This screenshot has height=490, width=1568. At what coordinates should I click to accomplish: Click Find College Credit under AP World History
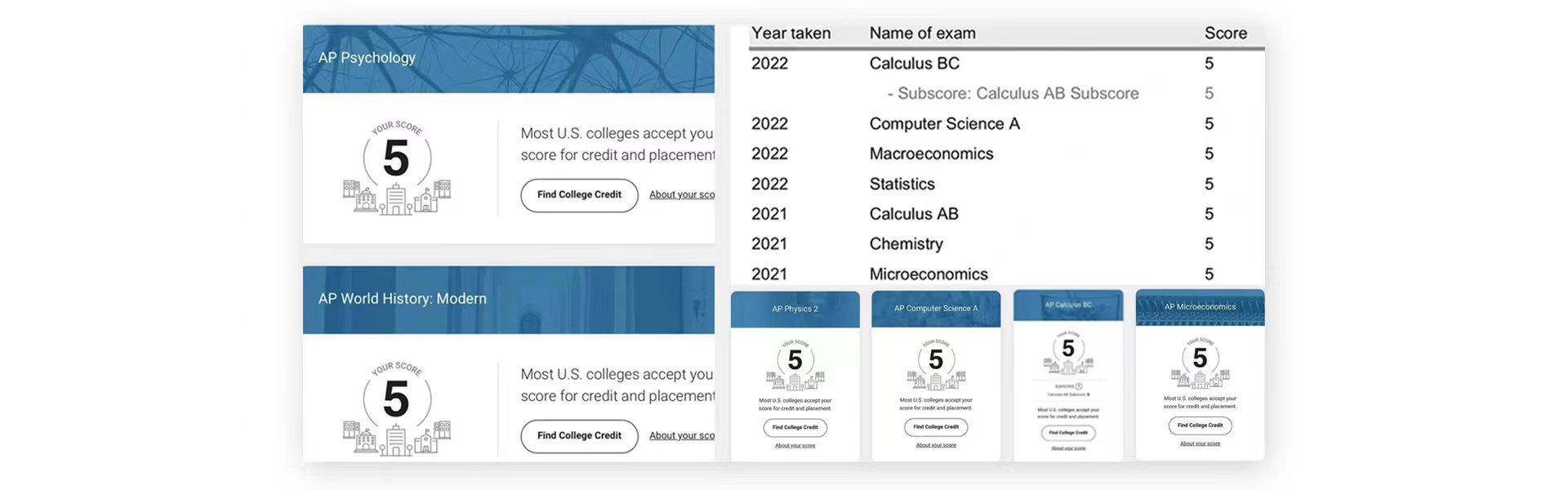coord(579,436)
